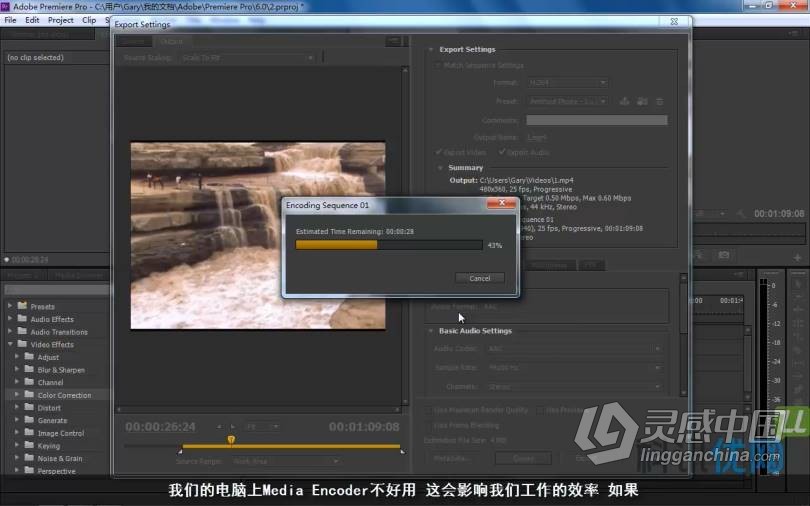Click the Premiere Pro title bar app icon

click(5, 6)
